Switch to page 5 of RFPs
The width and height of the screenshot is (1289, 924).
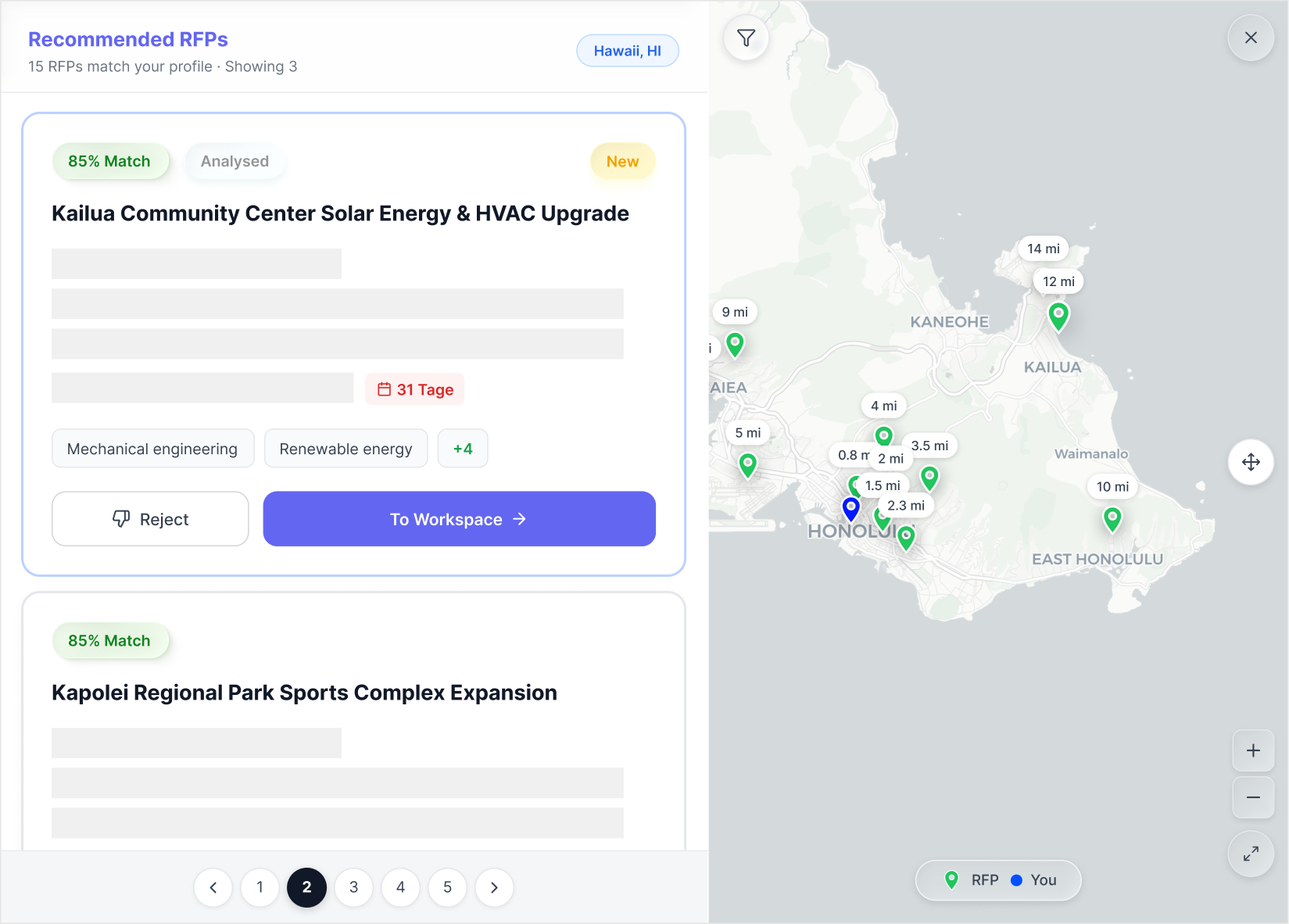pos(447,887)
